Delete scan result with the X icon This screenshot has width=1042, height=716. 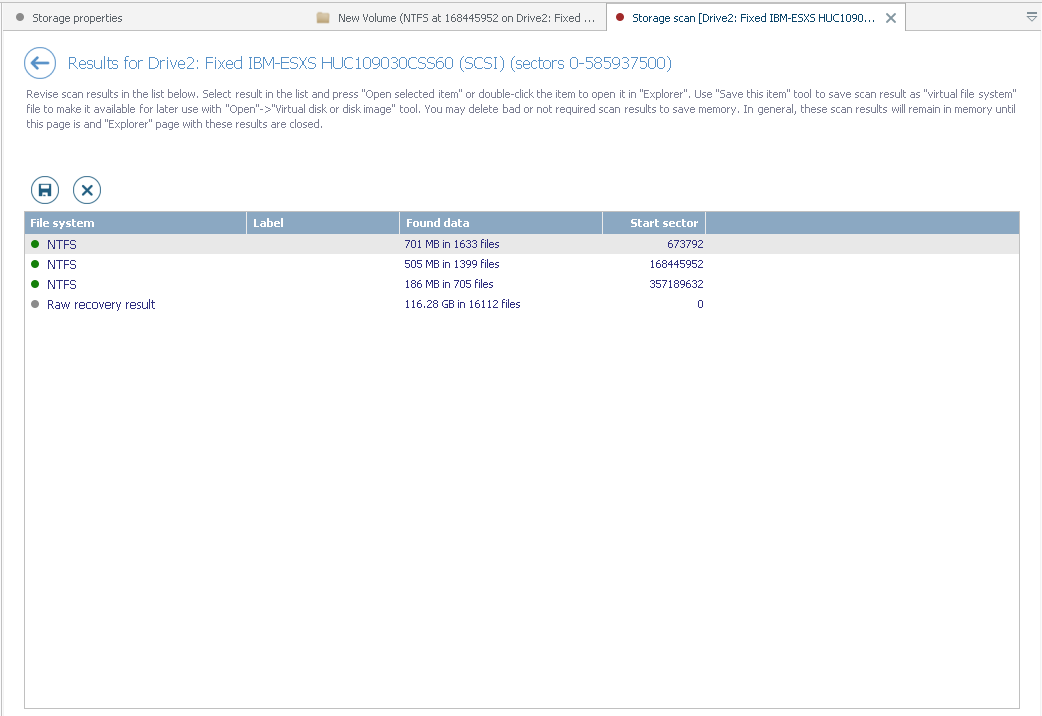(87, 190)
